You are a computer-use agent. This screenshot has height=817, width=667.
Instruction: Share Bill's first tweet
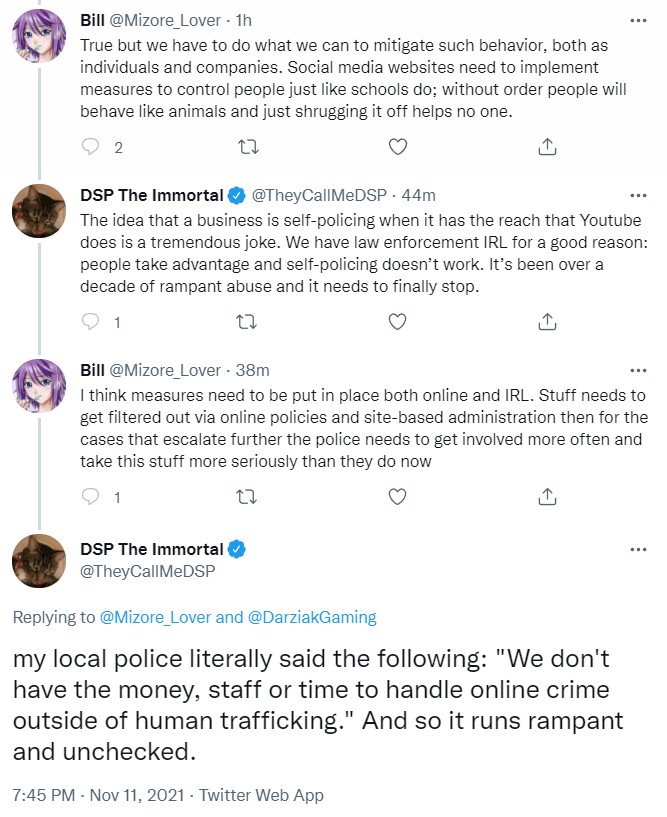(547, 146)
